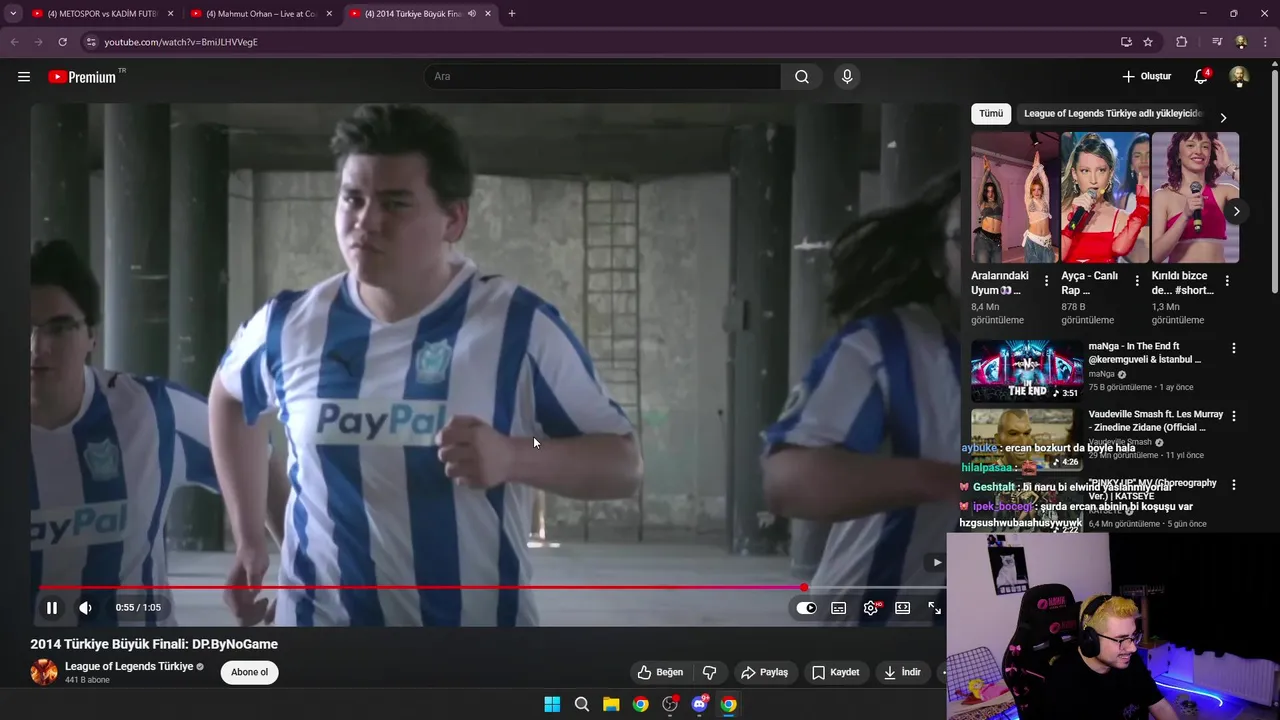This screenshot has height=720, width=1280.
Task: Click the 441 B abone subscriber count
Action: pyautogui.click(x=87, y=680)
